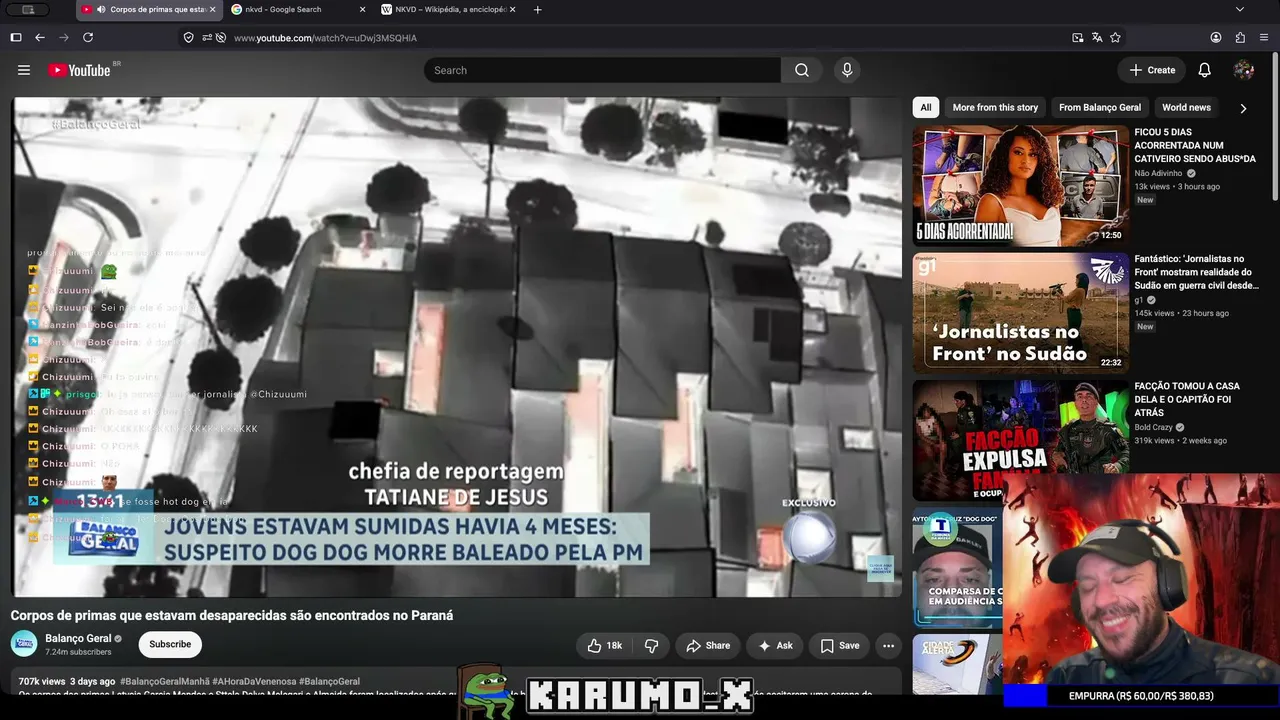Open the Bold Crazy channel link
Screen dimensions: 1280x720
coord(1153,427)
